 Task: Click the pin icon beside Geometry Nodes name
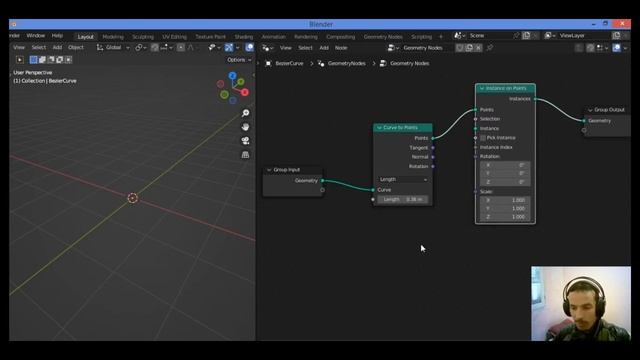click(x=490, y=48)
